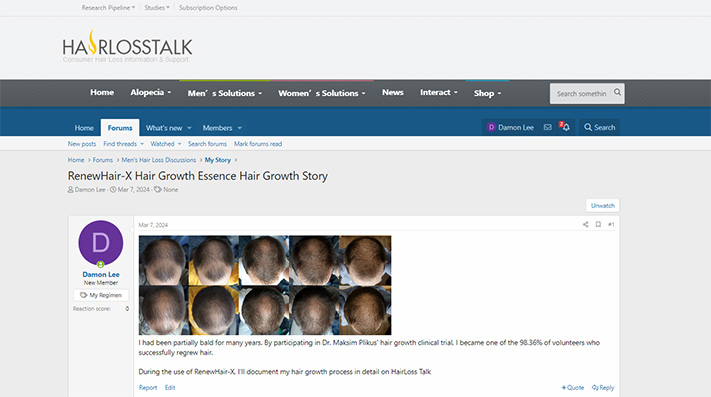Open the inbox envelope icon
The image size is (711, 397).
click(x=547, y=127)
